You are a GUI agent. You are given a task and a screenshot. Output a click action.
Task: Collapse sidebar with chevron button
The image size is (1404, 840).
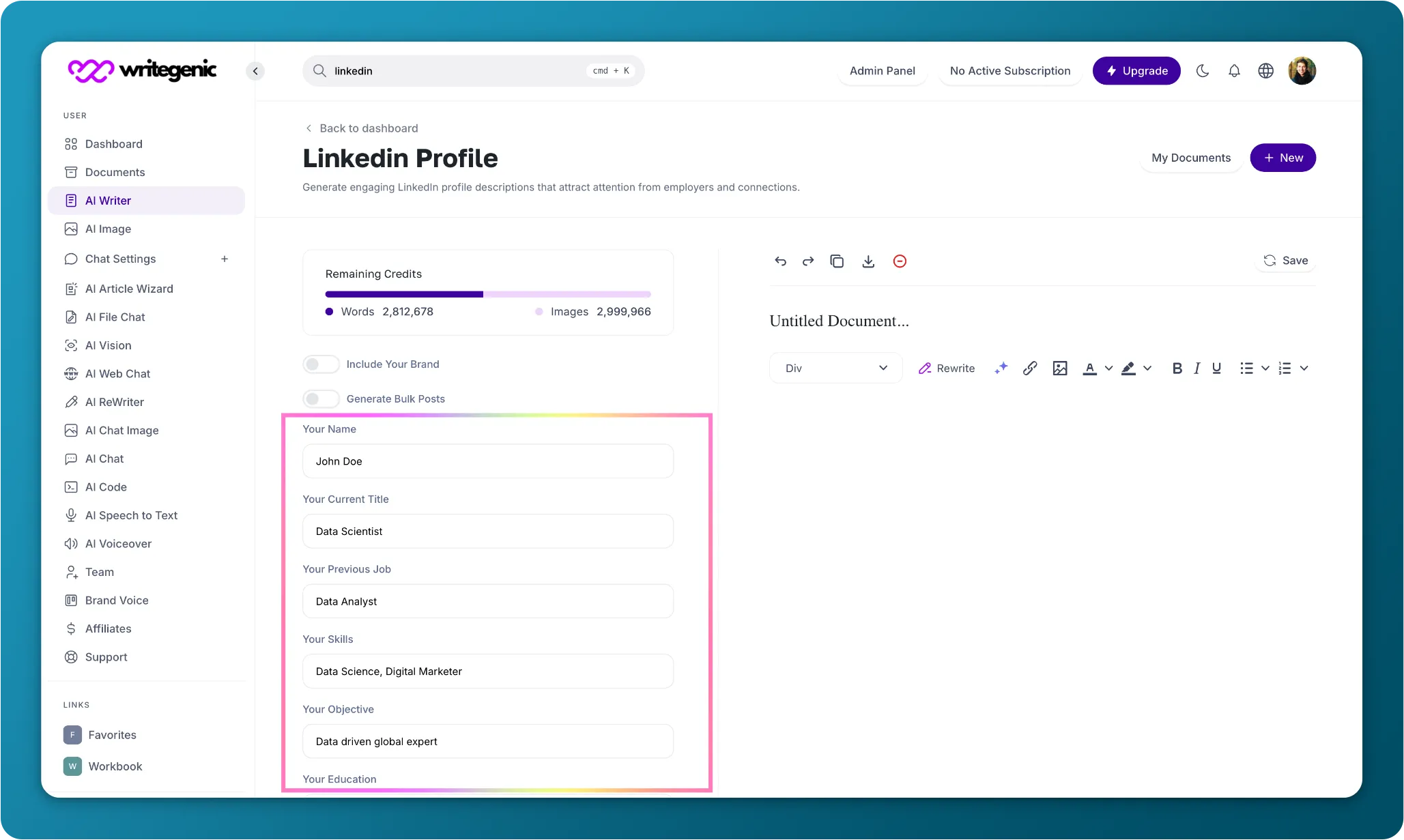255,71
